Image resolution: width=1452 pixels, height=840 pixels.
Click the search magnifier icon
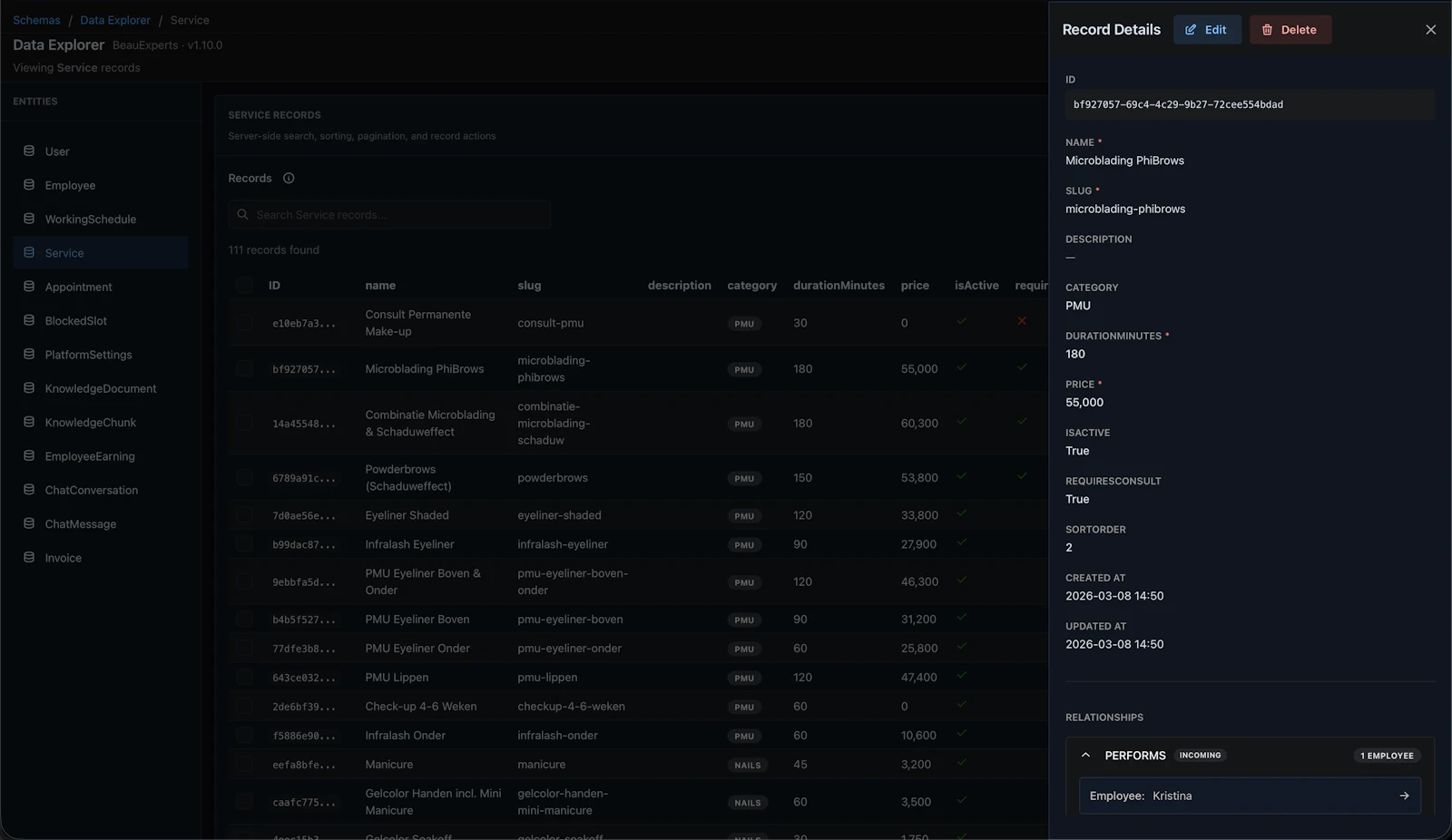(242, 214)
